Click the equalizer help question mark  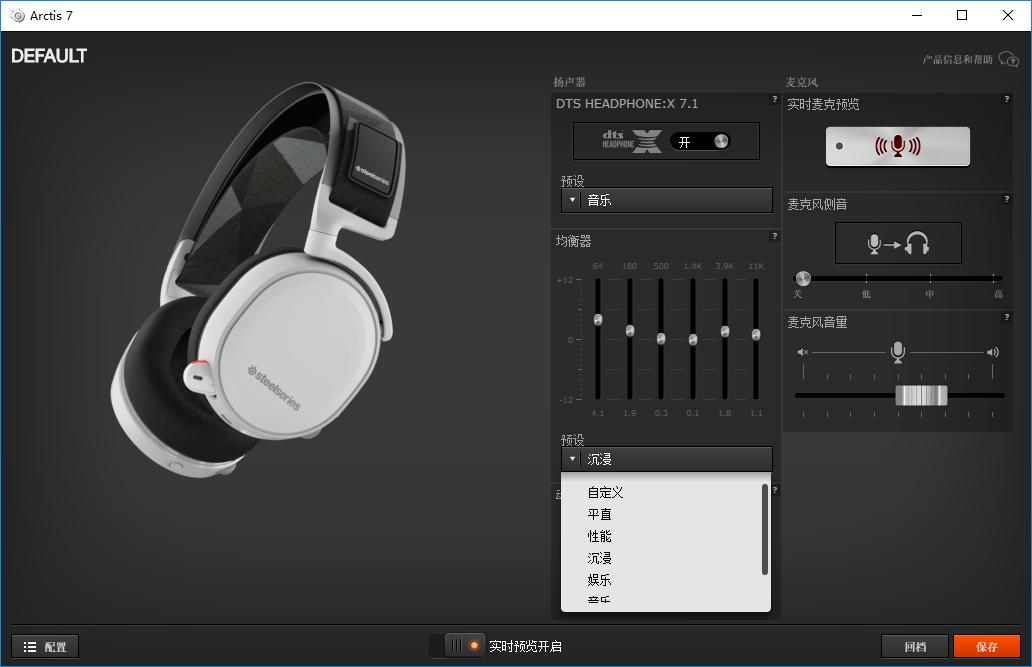(774, 237)
